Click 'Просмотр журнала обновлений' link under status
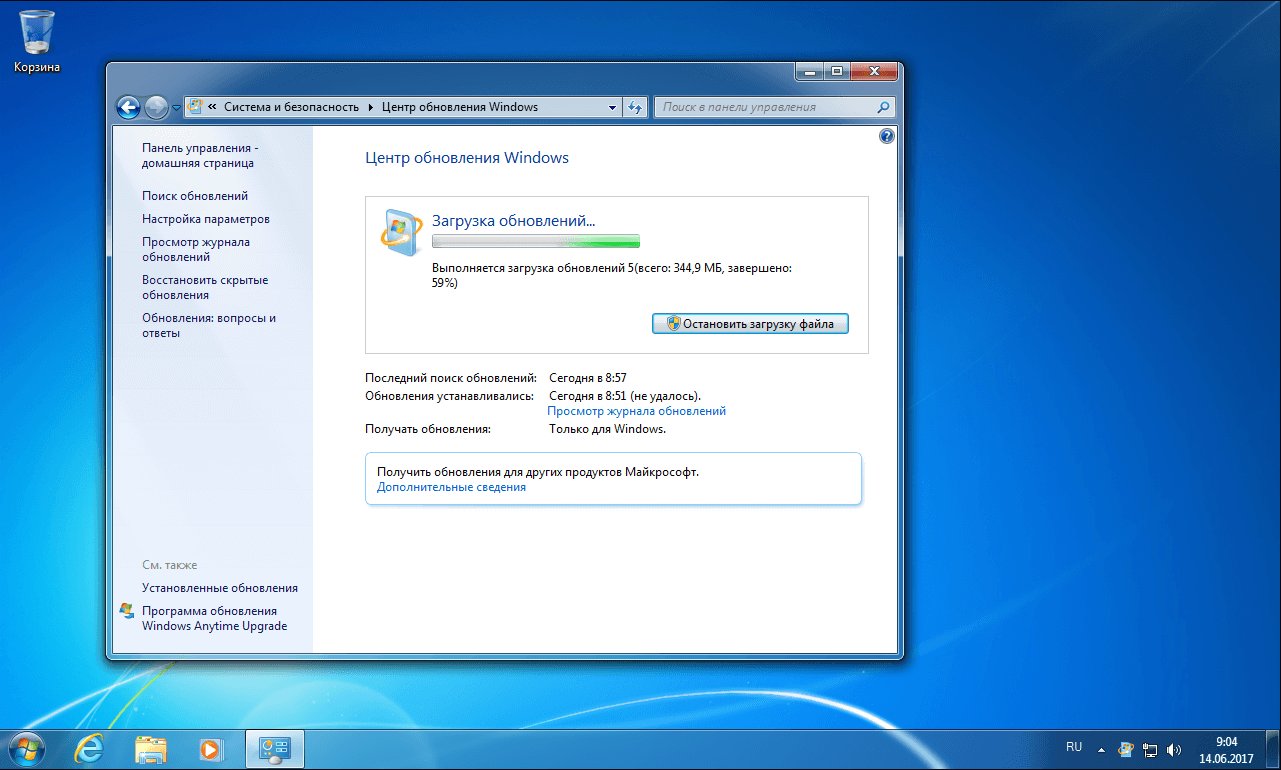This screenshot has height=770, width=1281. [x=636, y=411]
